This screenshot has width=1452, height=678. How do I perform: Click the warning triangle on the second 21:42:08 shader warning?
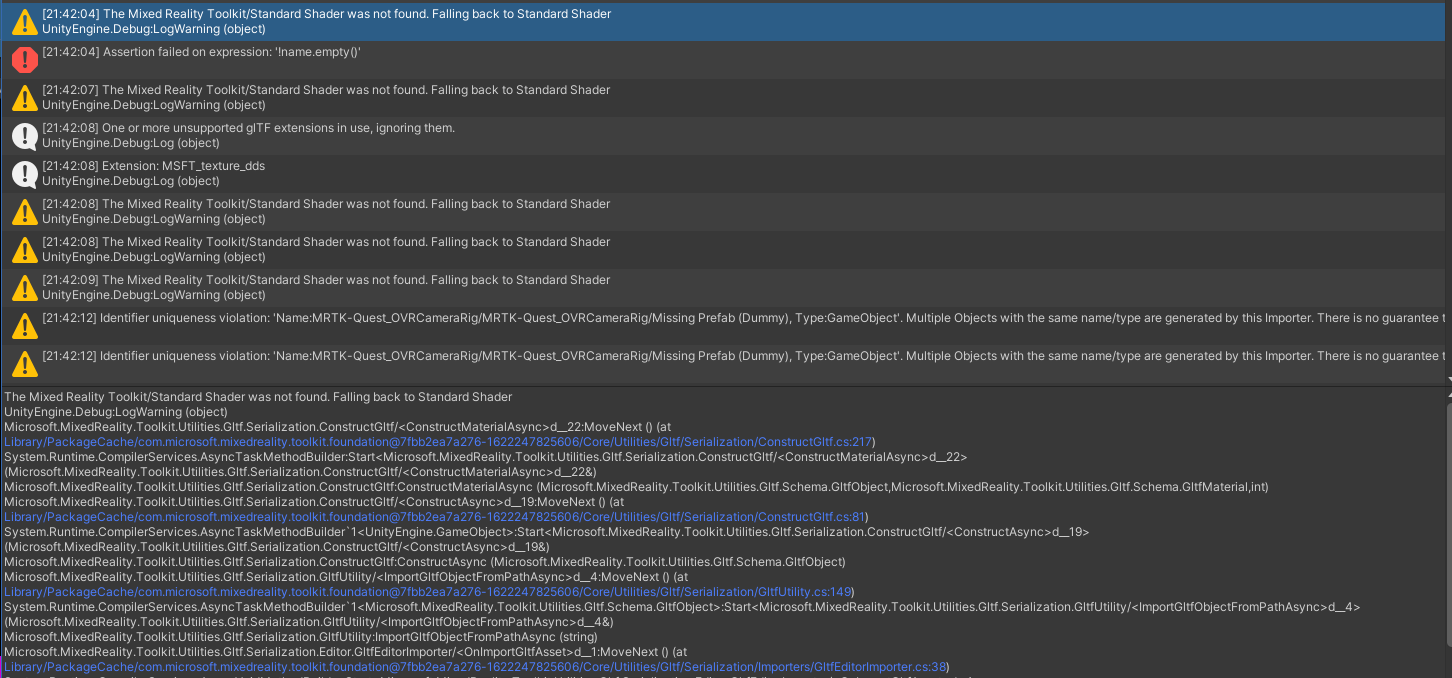[x=24, y=249]
